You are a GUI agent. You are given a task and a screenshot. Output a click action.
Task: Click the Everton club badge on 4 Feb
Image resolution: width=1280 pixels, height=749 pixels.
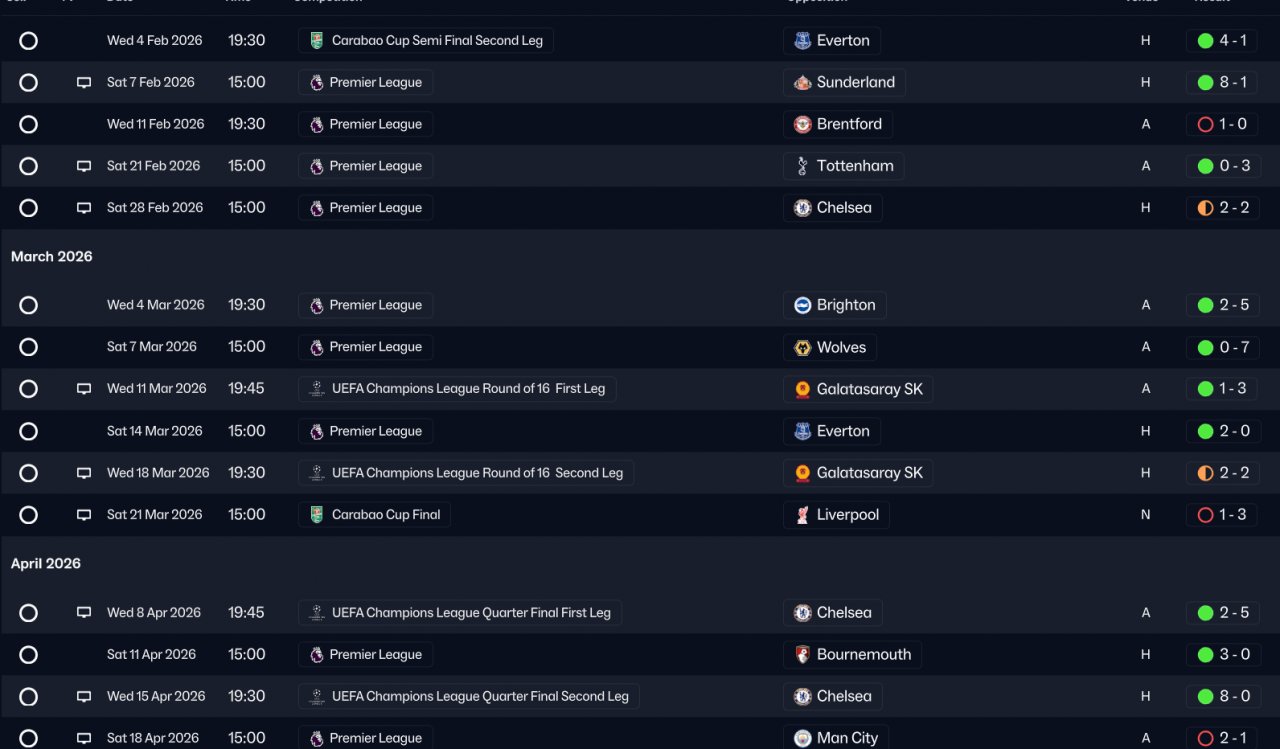click(x=802, y=41)
